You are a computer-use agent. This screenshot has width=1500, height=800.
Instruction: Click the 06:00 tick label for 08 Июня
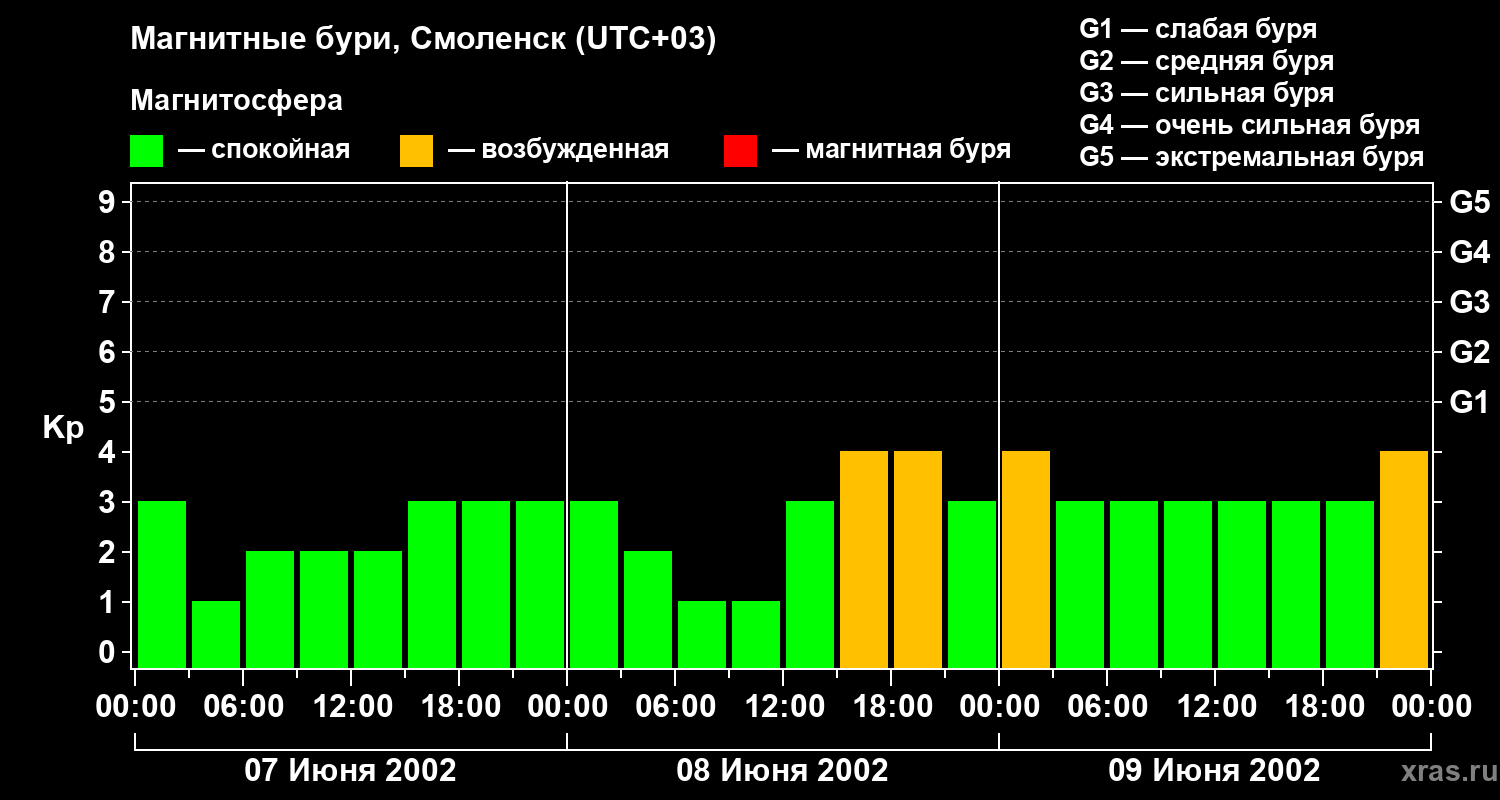pos(675,707)
